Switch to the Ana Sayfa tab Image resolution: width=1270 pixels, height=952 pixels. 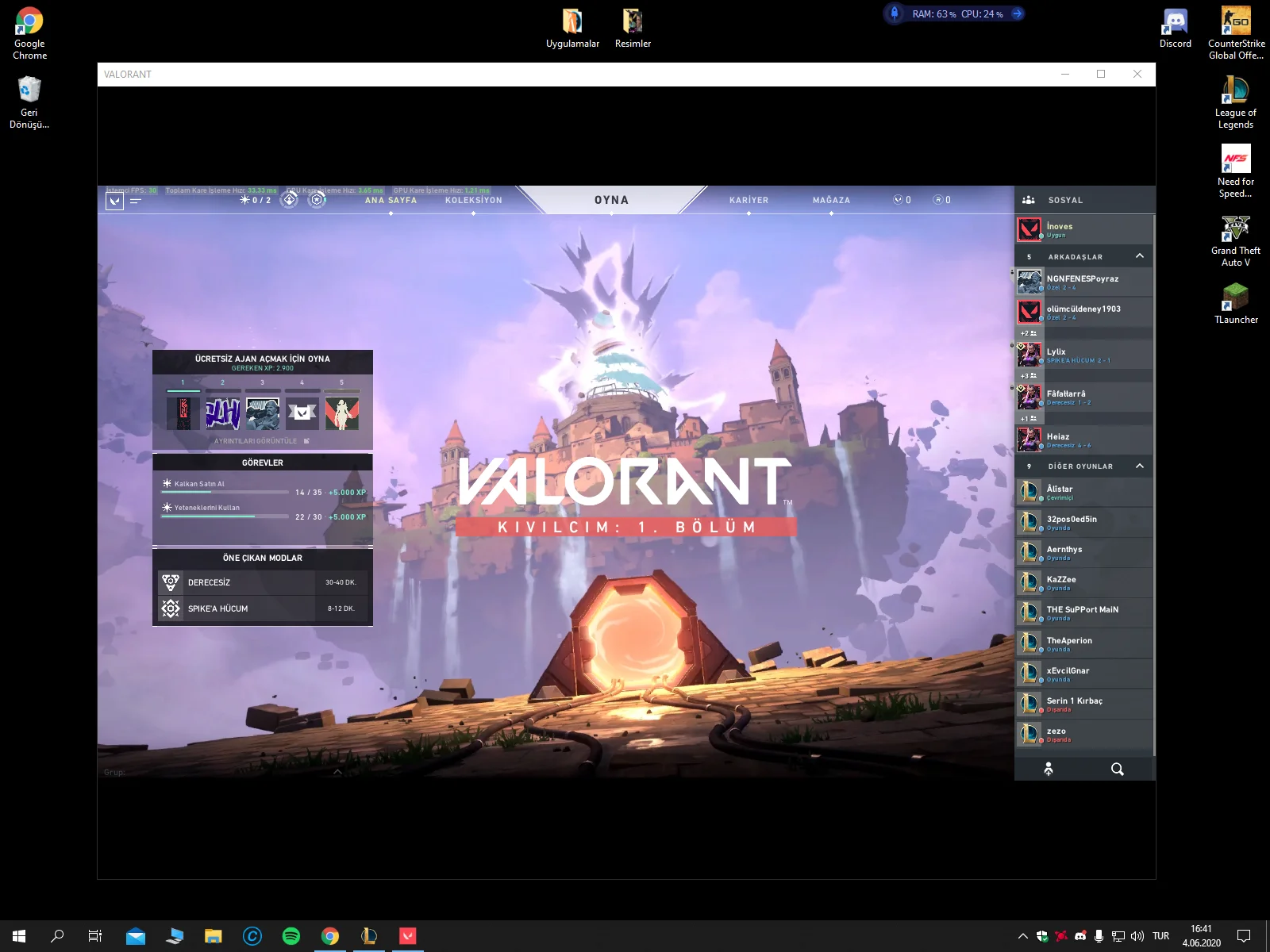pos(391,200)
